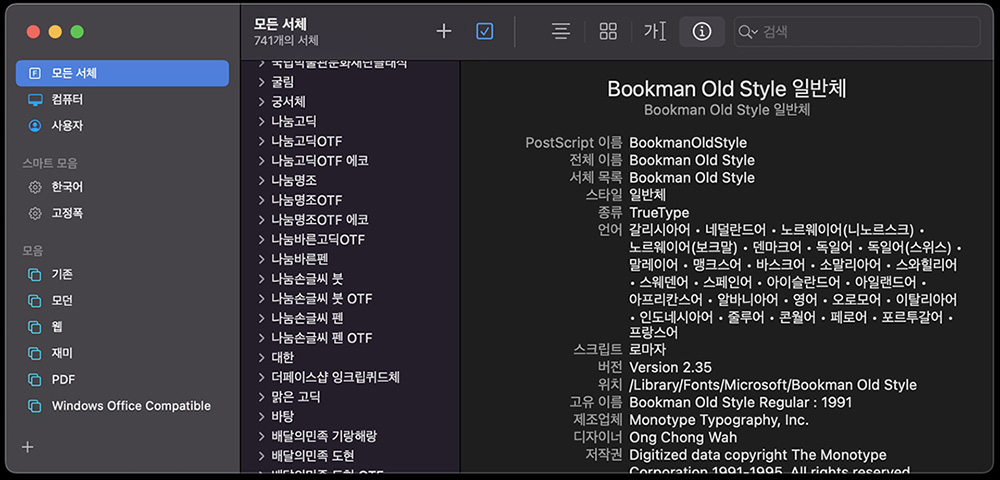Click the icon beside Windows Office Compatible
Image resolution: width=1000 pixels, height=480 pixels.
34,405
